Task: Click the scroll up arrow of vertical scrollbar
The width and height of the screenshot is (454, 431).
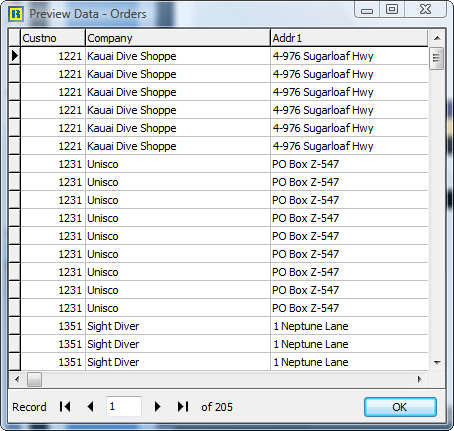Action: 437,38
